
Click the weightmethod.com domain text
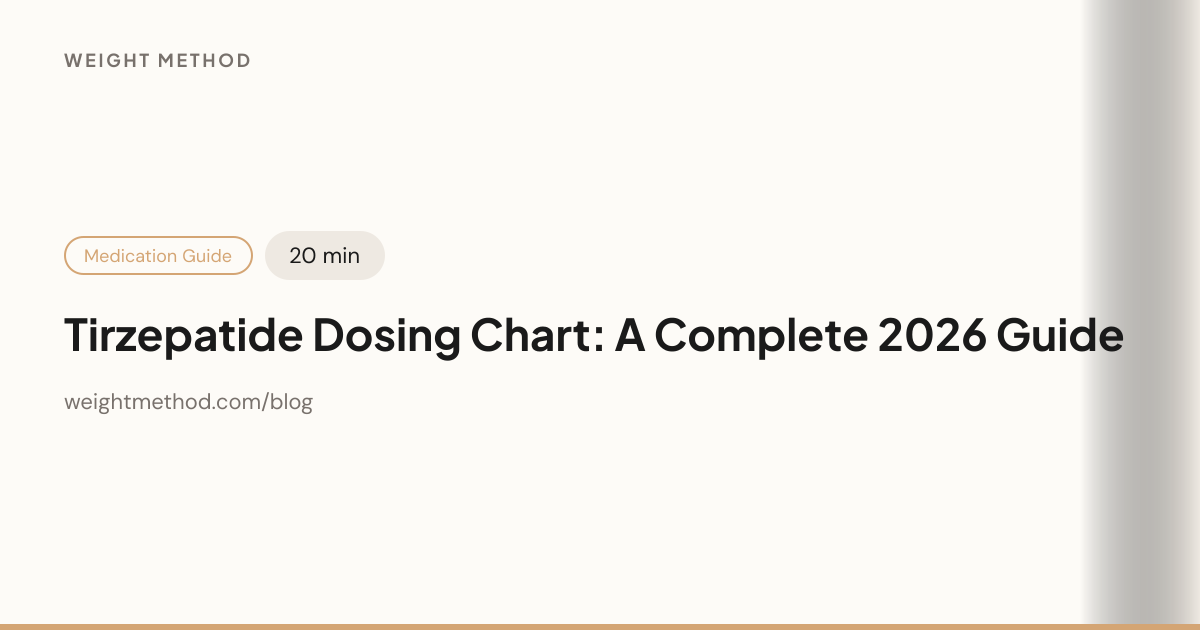[x=164, y=403]
